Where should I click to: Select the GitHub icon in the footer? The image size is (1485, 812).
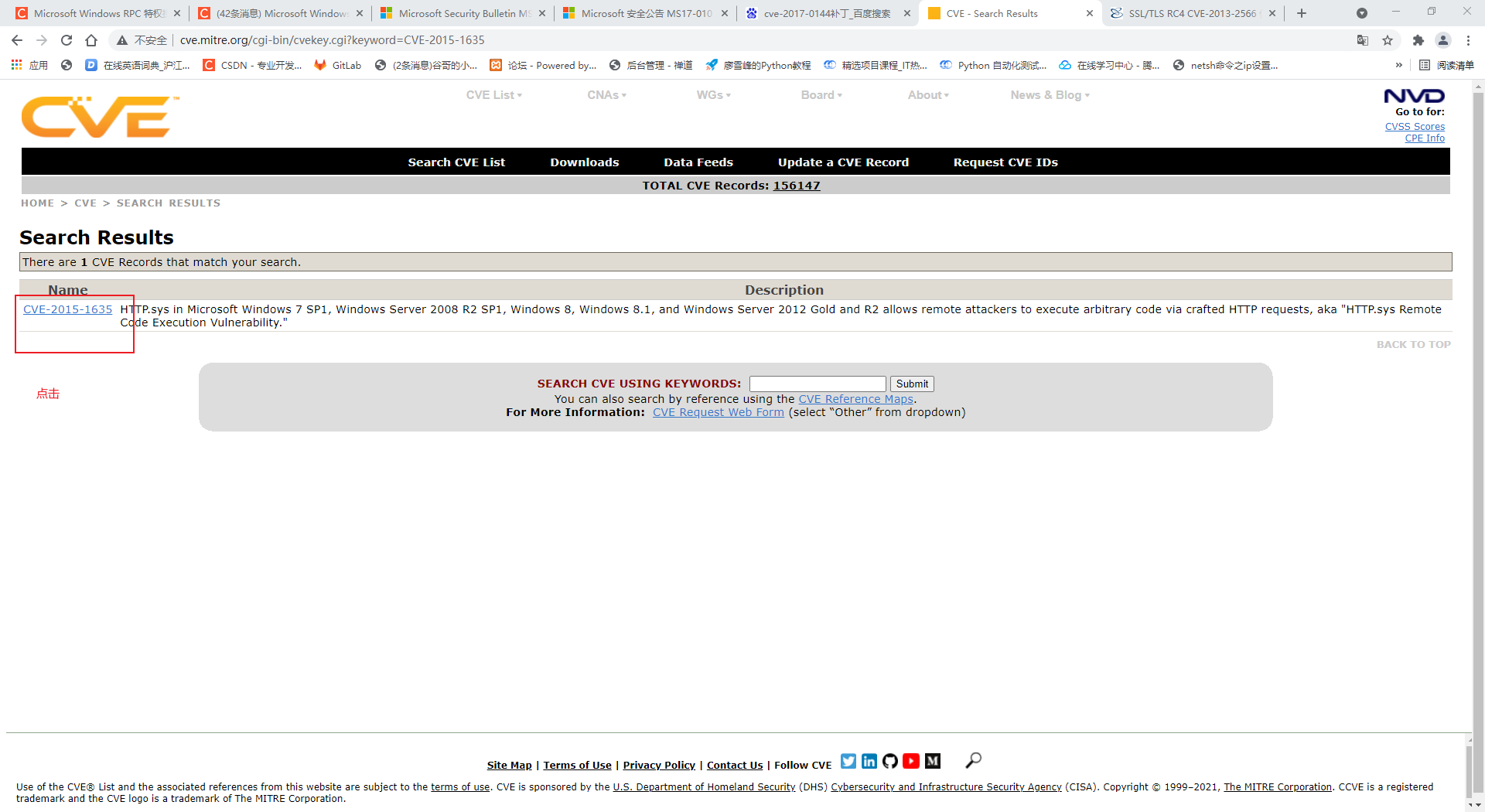pos(889,761)
